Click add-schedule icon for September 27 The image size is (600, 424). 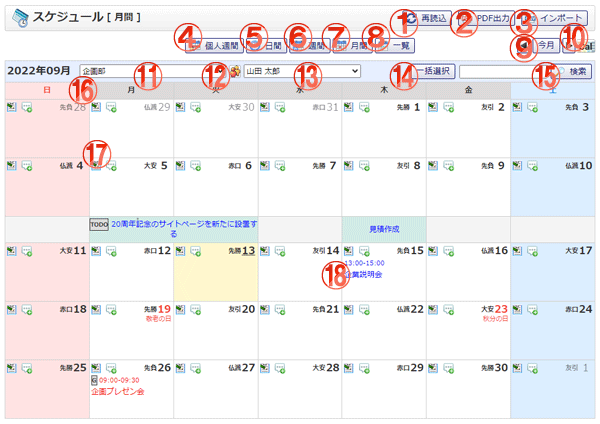tap(180, 368)
